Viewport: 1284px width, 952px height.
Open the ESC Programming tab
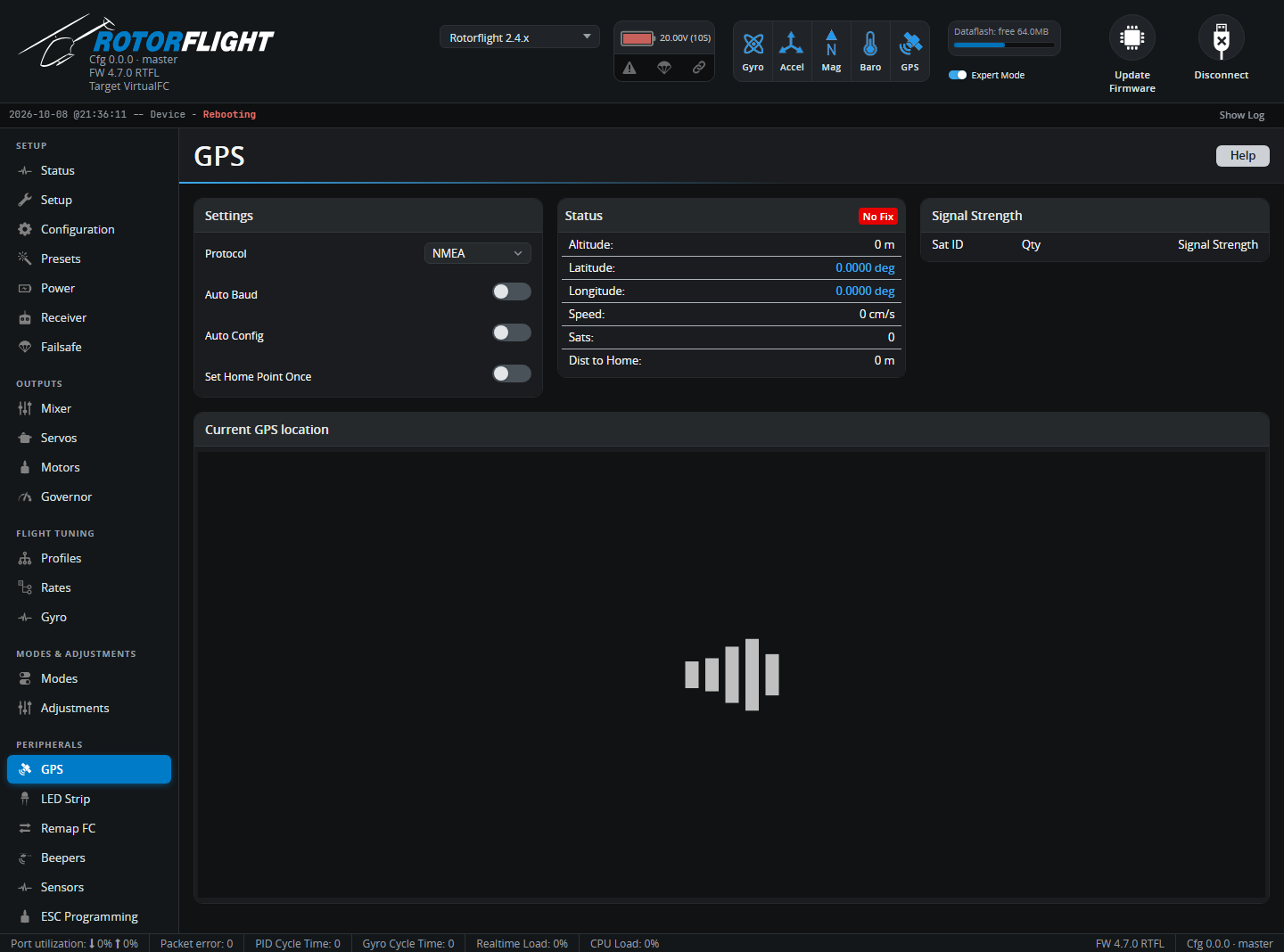click(89, 916)
